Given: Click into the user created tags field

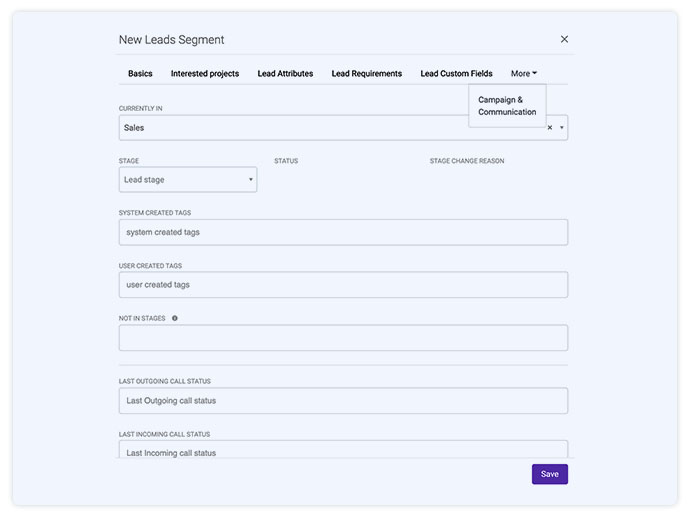Looking at the screenshot, I should click(343, 285).
